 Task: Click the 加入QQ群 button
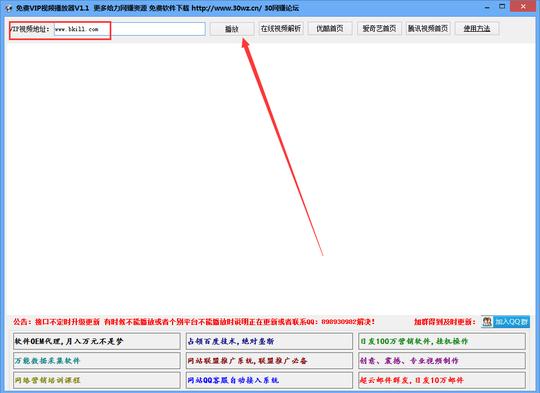pos(505,322)
